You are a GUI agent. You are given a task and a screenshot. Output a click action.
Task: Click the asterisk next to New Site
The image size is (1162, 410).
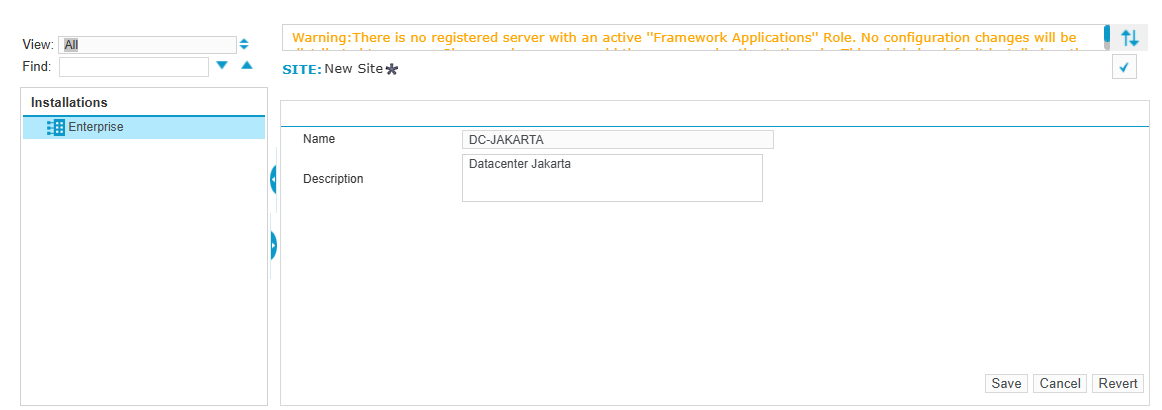point(392,70)
